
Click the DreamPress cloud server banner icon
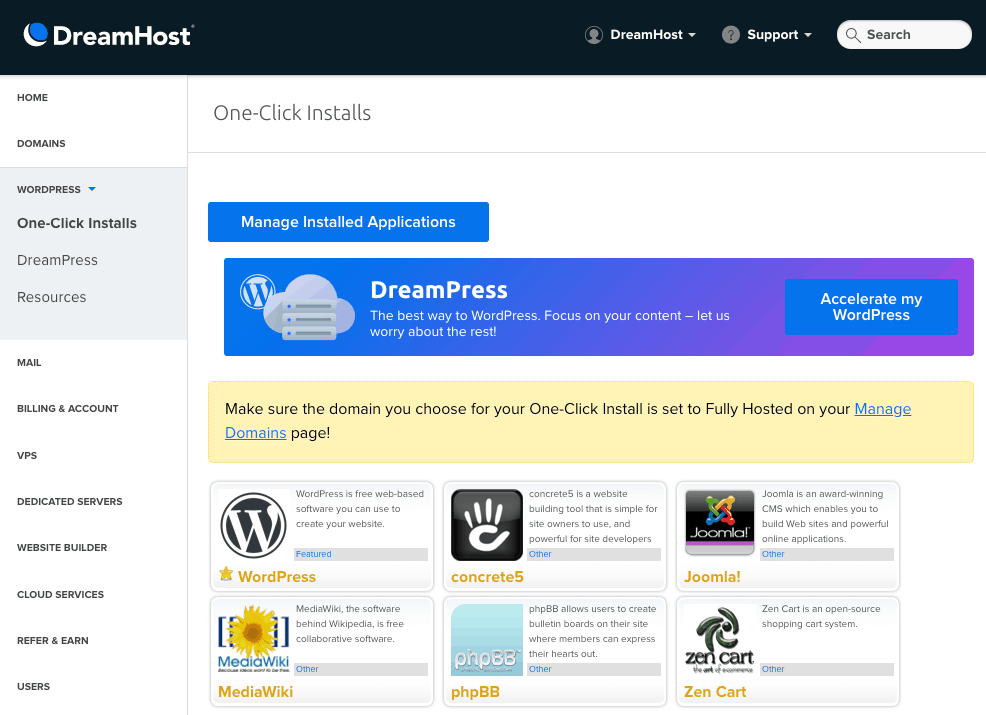point(297,308)
